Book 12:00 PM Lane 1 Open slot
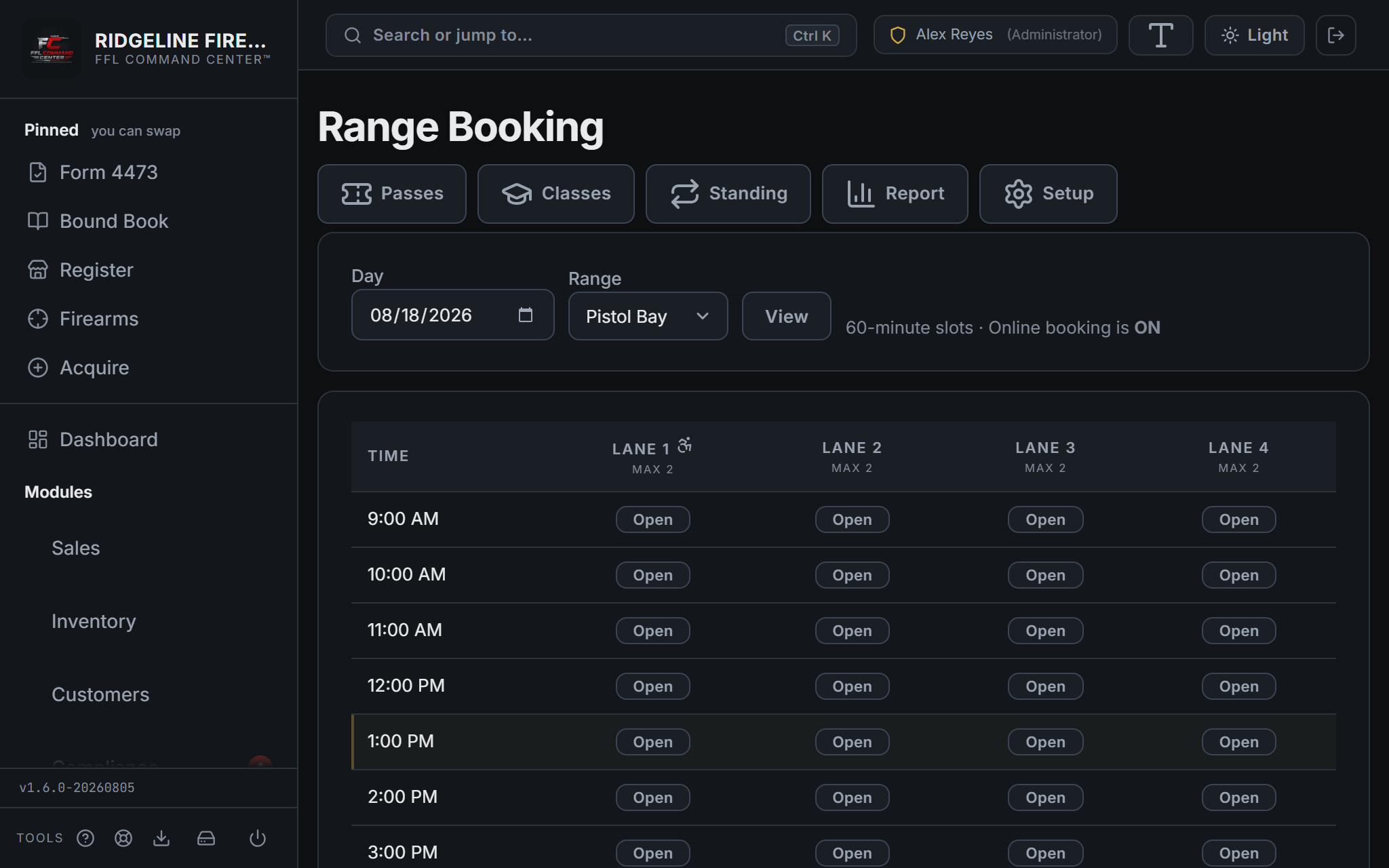 pyautogui.click(x=653, y=686)
